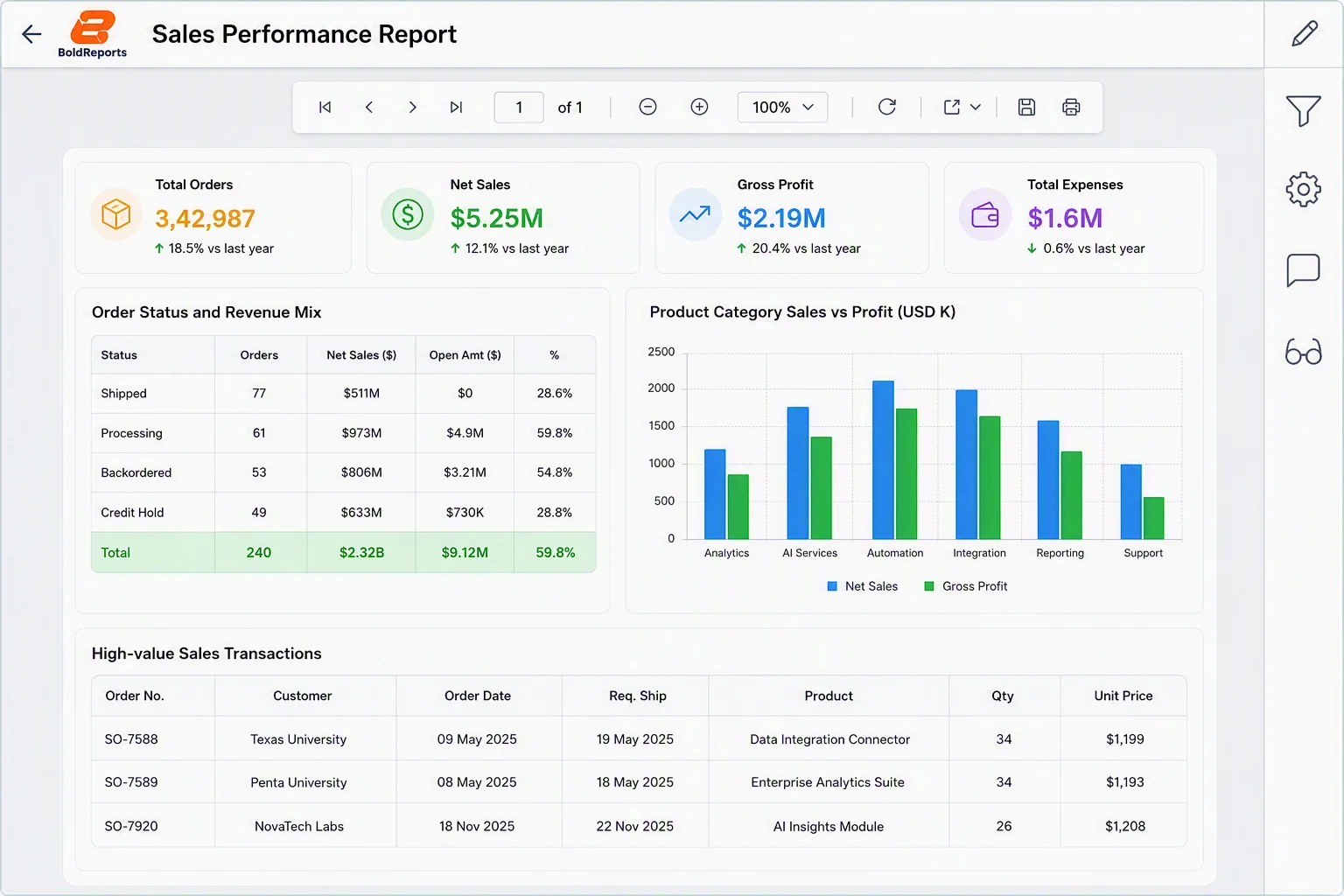Open the BoldReports logo home
1344x896 pixels.
tap(92, 34)
